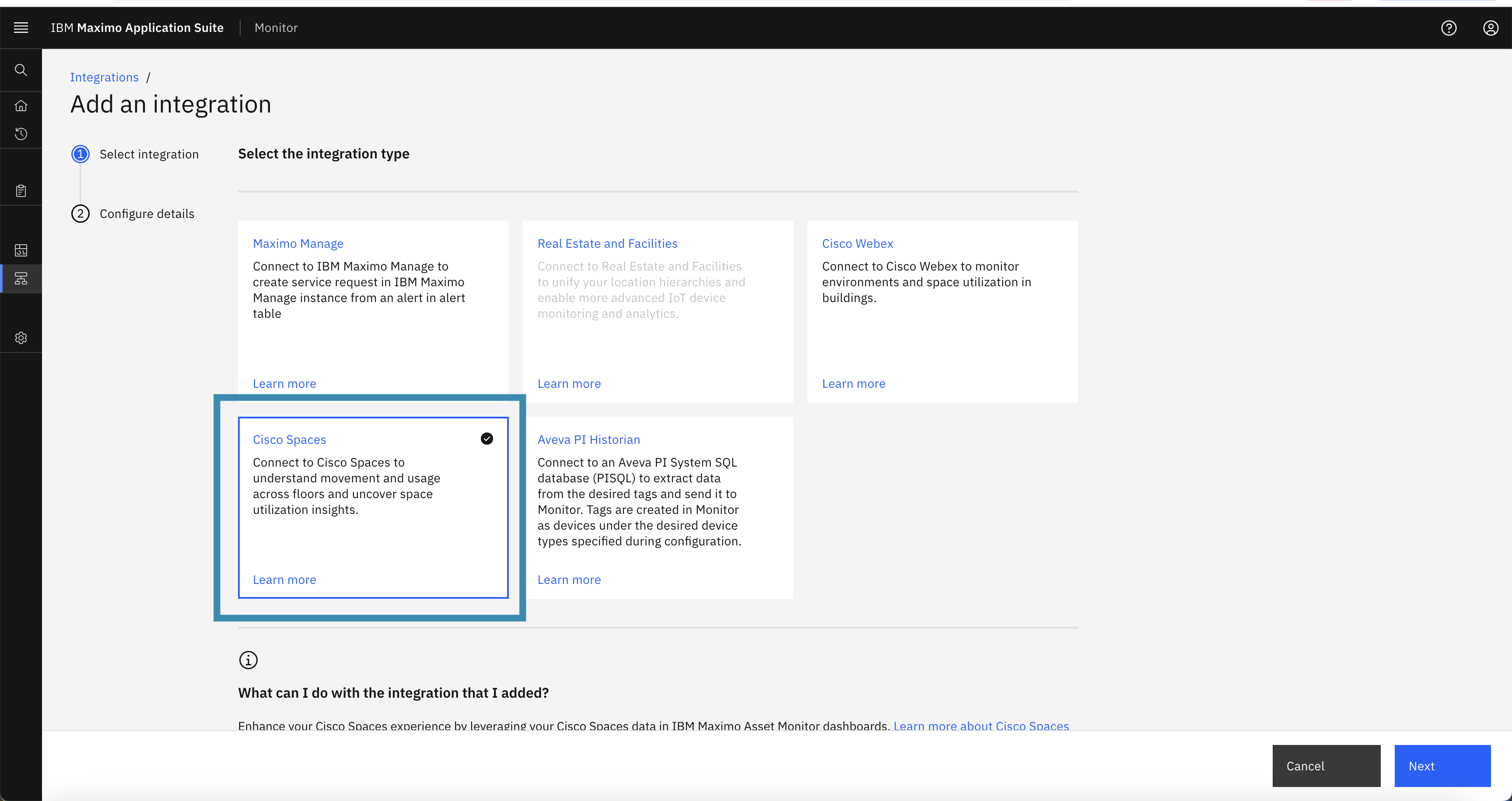Click the Integrations breadcrumb link

(105, 77)
